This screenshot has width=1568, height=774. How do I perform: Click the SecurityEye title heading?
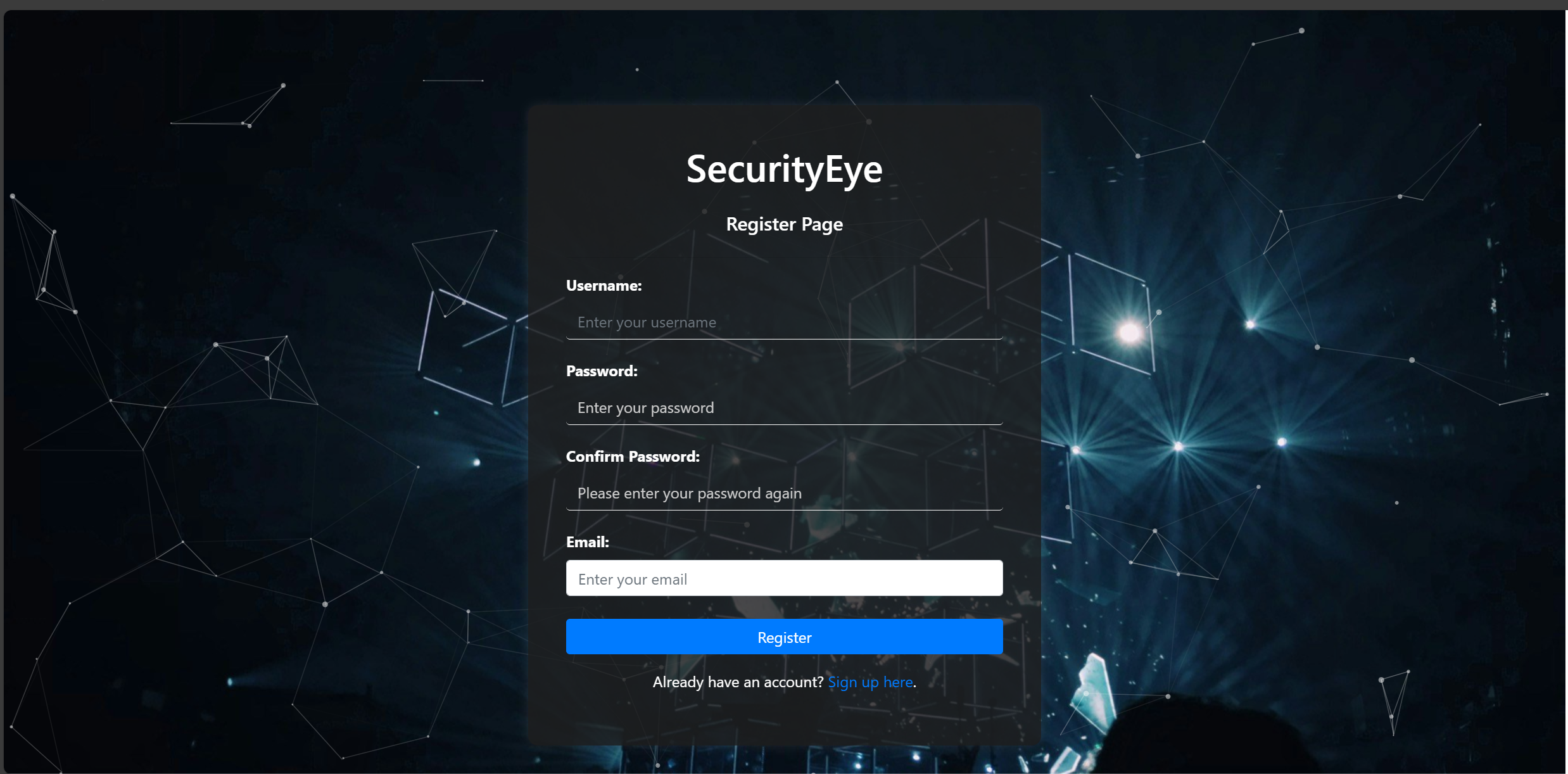click(784, 169)
